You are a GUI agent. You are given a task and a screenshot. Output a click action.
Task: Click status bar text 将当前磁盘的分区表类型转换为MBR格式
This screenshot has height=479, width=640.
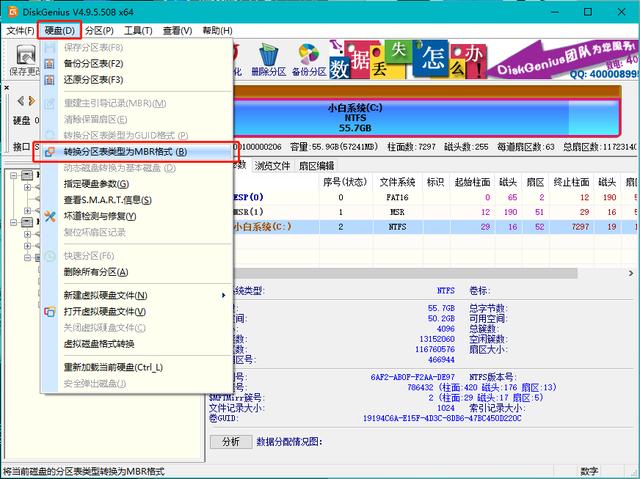coord(84,472)
